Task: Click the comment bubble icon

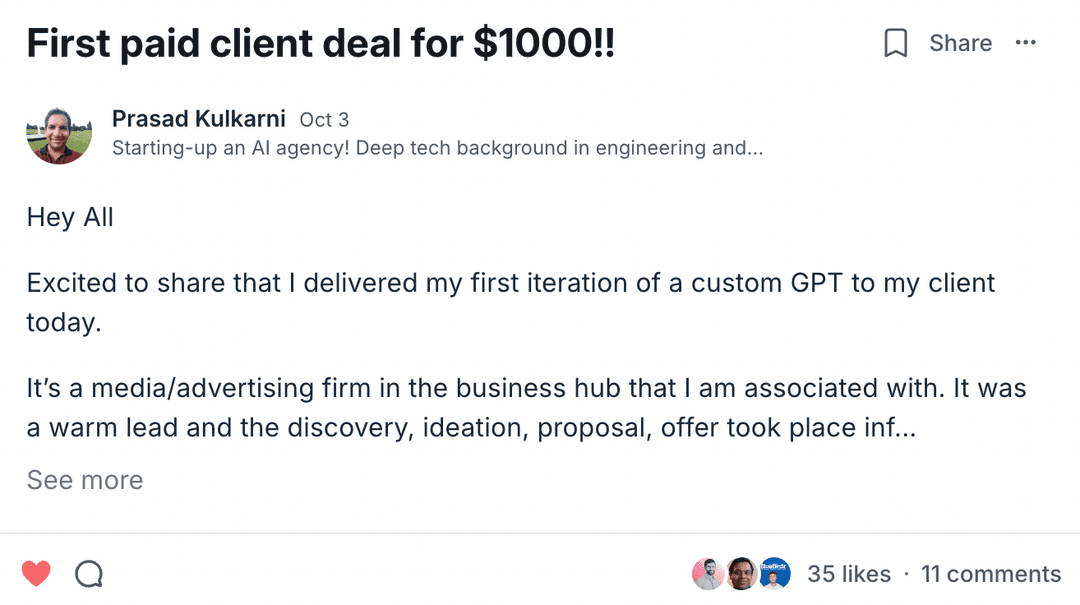Action: [89, 574]
